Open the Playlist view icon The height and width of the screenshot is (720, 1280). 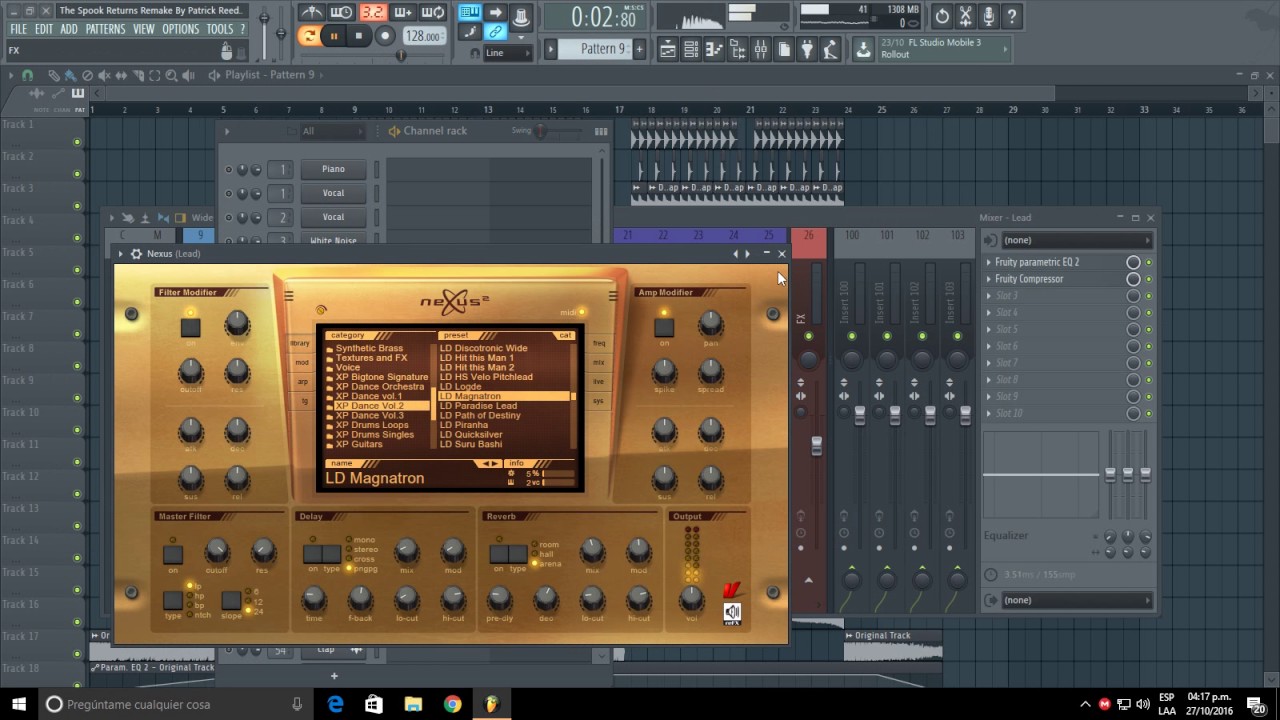(667, 49)
